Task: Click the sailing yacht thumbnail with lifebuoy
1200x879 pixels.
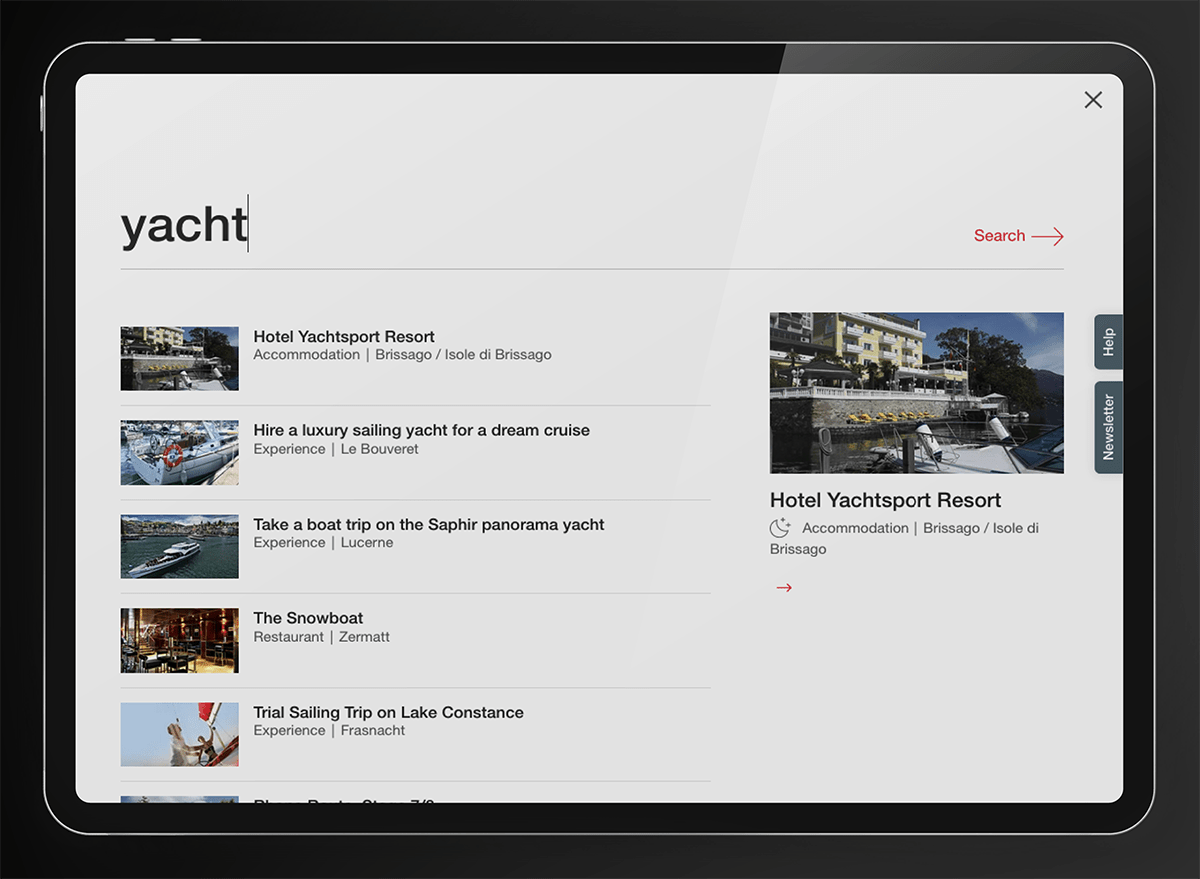Action: (180, 452)
